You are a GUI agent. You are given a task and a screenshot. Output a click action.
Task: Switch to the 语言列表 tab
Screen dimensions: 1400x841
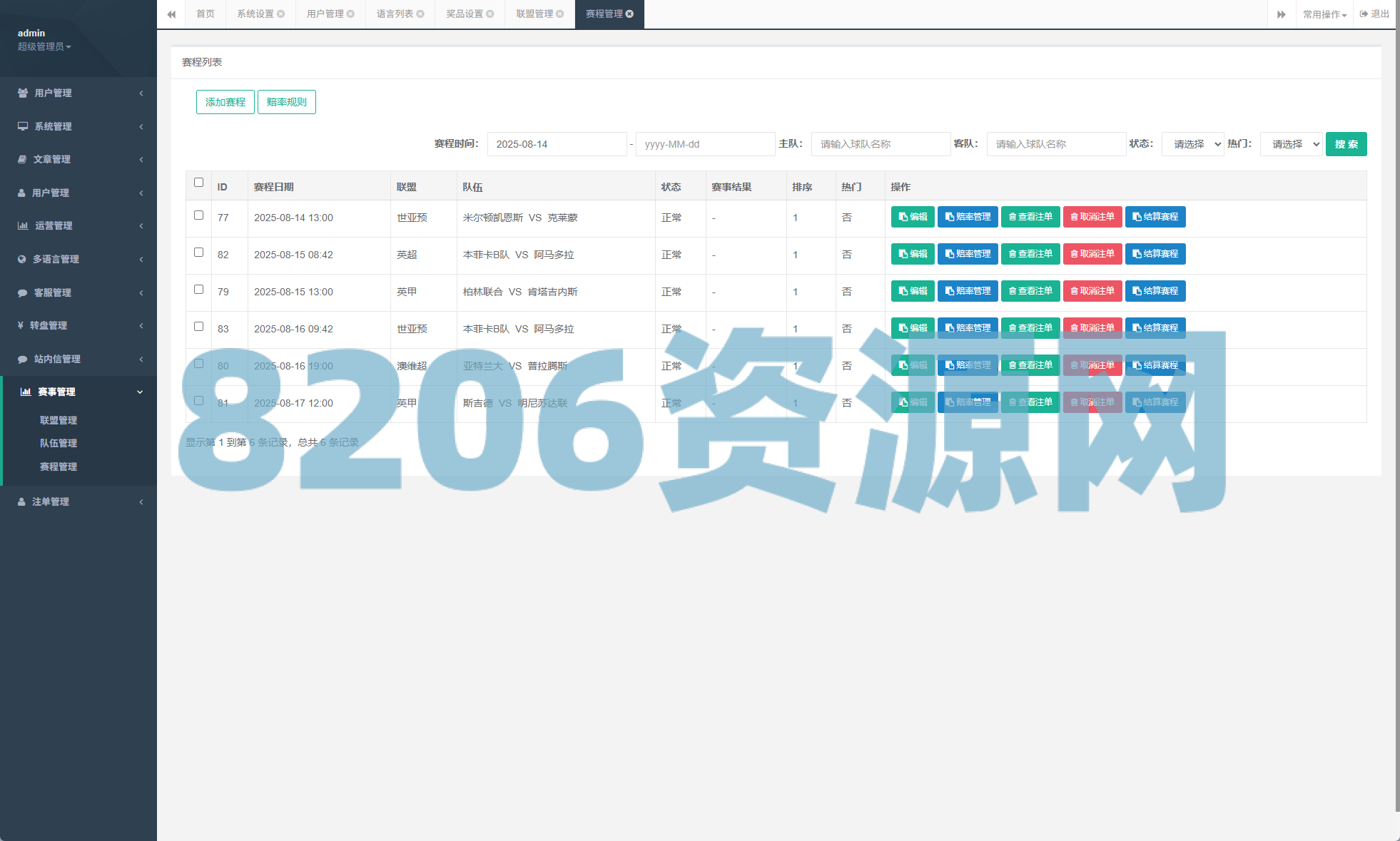click(x=395, y=14)
